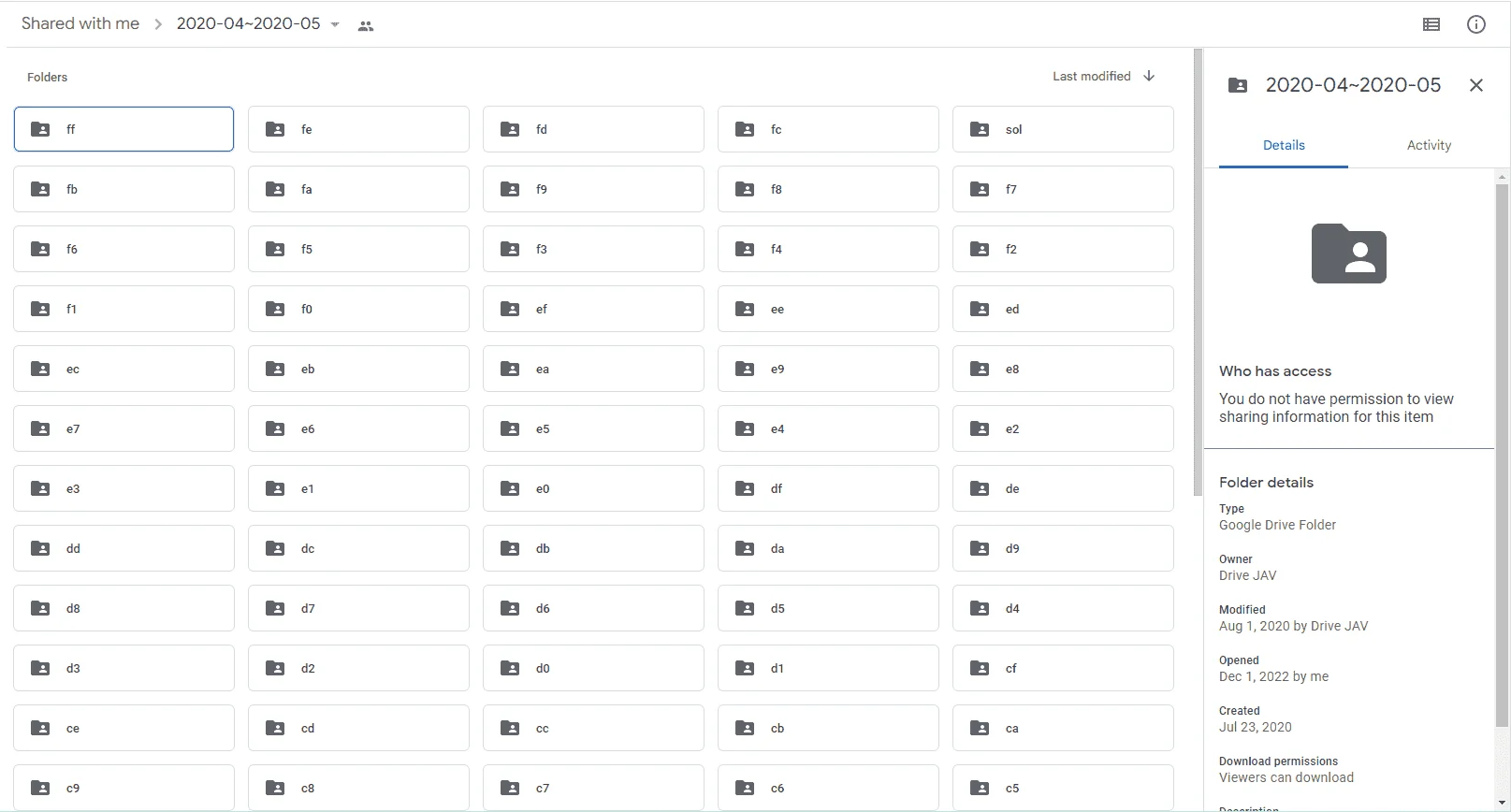This screenshot has height=812, width=1511.
Task: Click the details panel scrollbar
Action: (1503, 456)
